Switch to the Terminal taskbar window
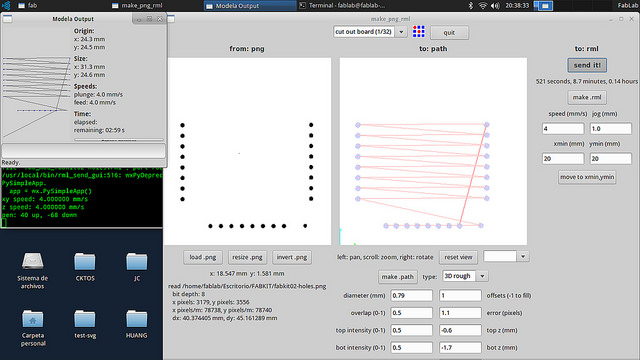640x360 pixels. pyautogui.click(x=342, y=6)
